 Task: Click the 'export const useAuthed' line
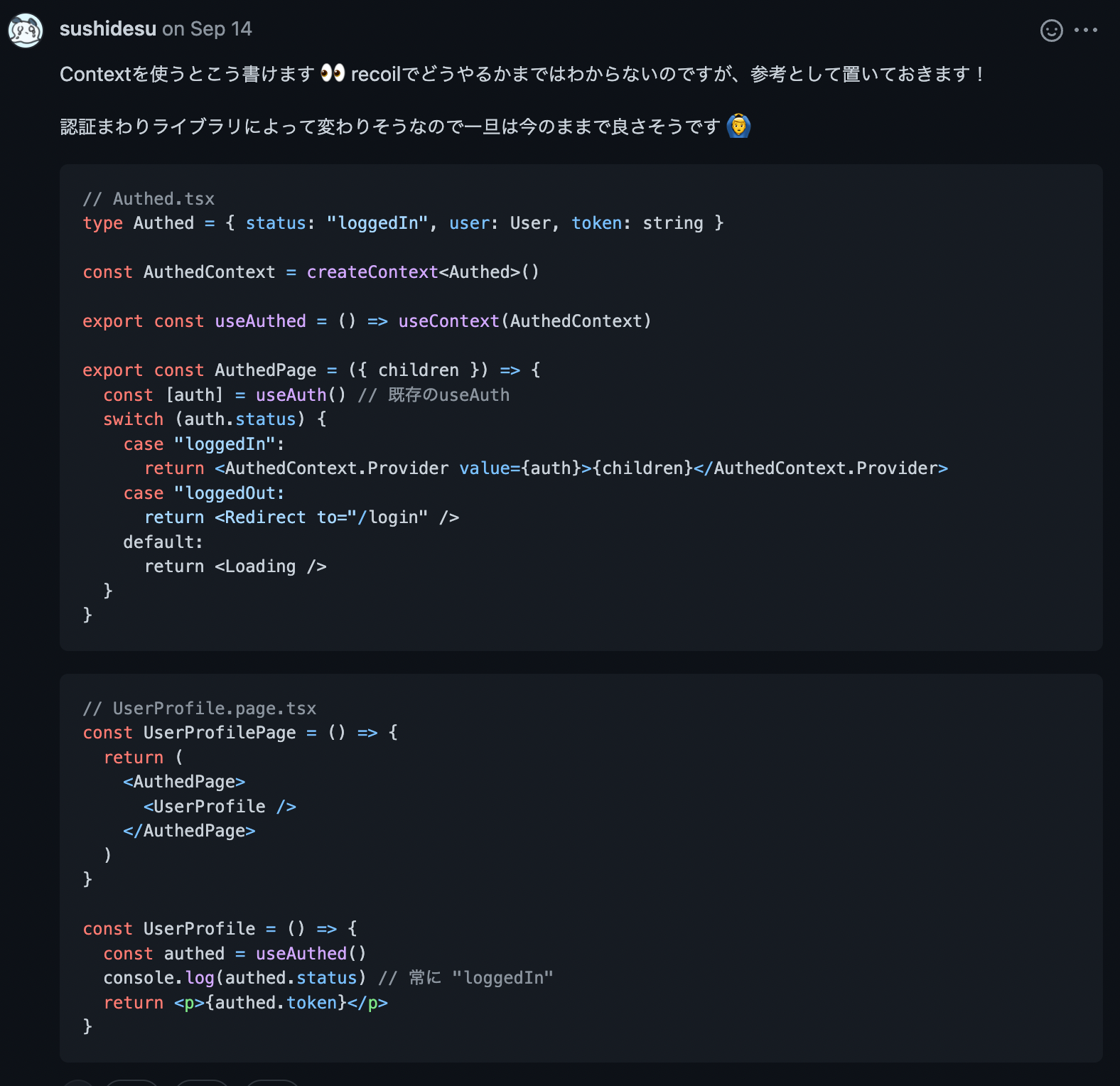pyautogui.click(x=367, y=321)
